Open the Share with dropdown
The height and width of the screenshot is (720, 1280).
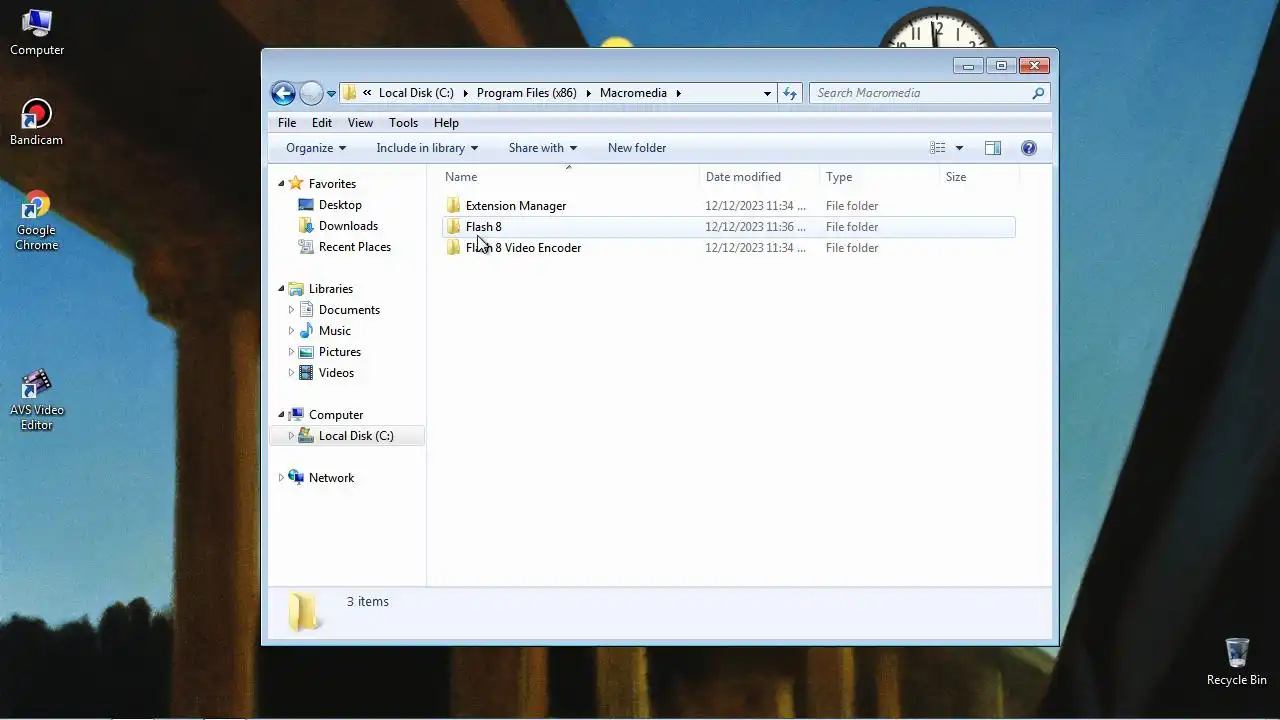[x=542, y=148]
